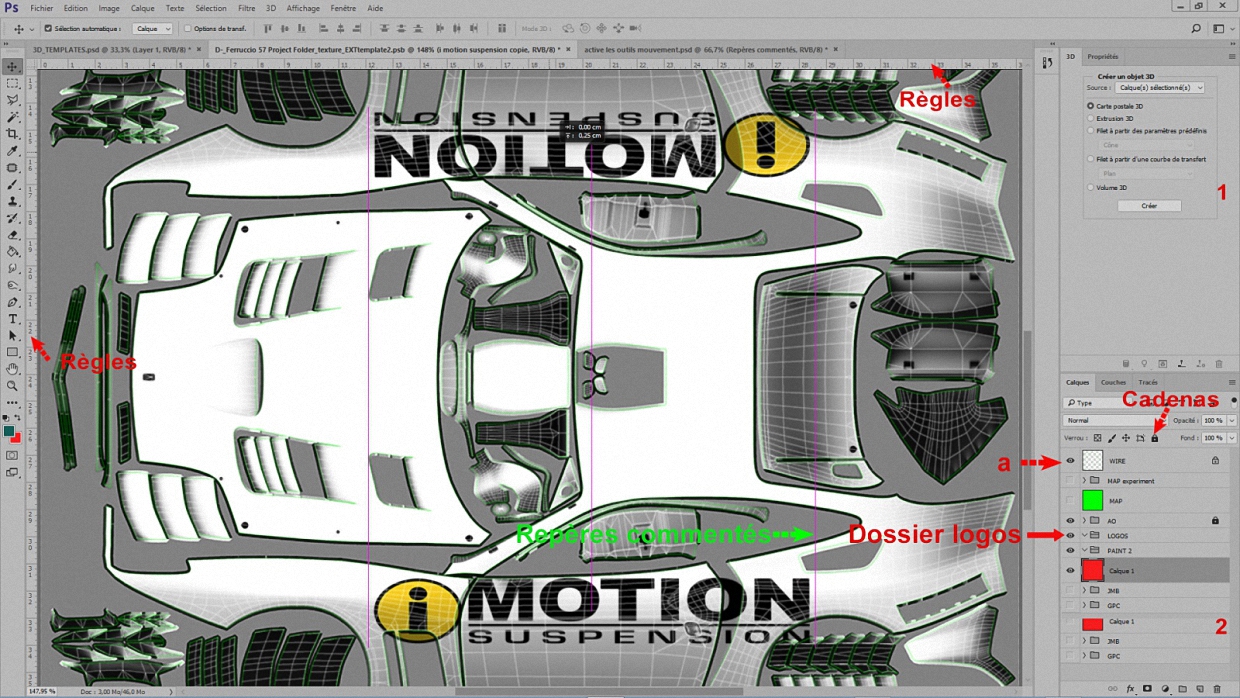1240x698 pixels.
Task: Collapse the LOGOS folder group
Action: point(1084,536)
